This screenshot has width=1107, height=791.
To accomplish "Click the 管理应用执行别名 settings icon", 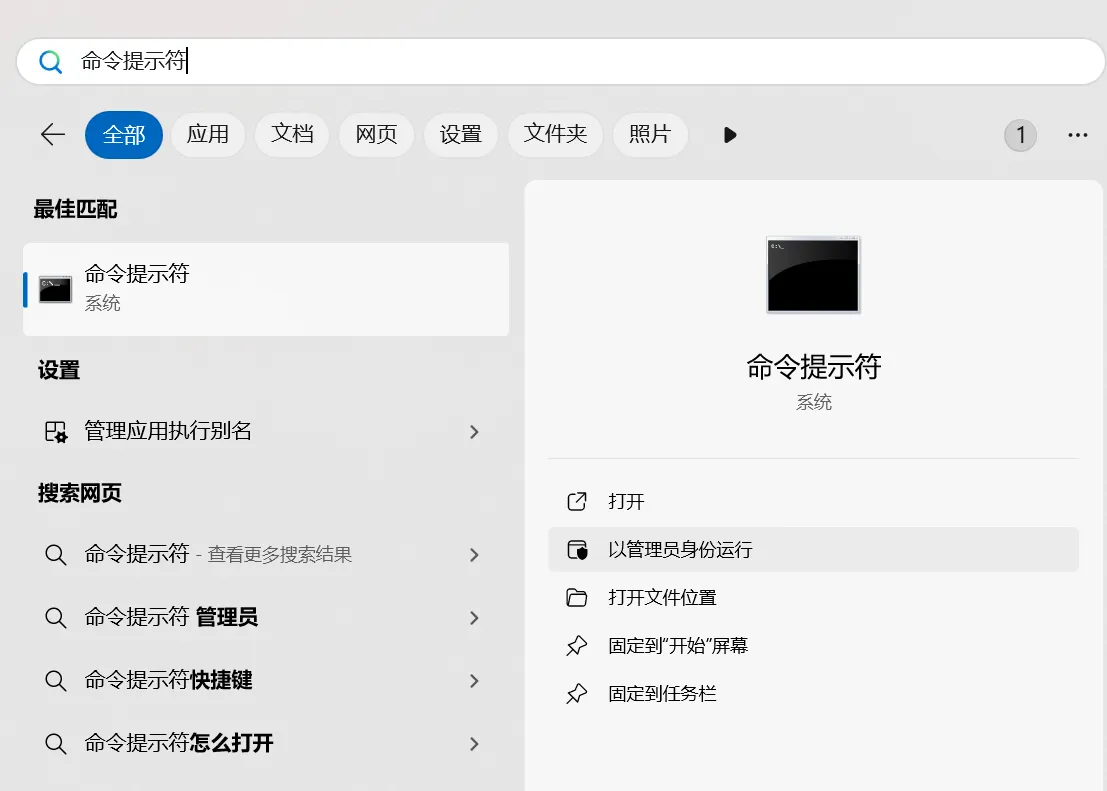I will [56, 432].
